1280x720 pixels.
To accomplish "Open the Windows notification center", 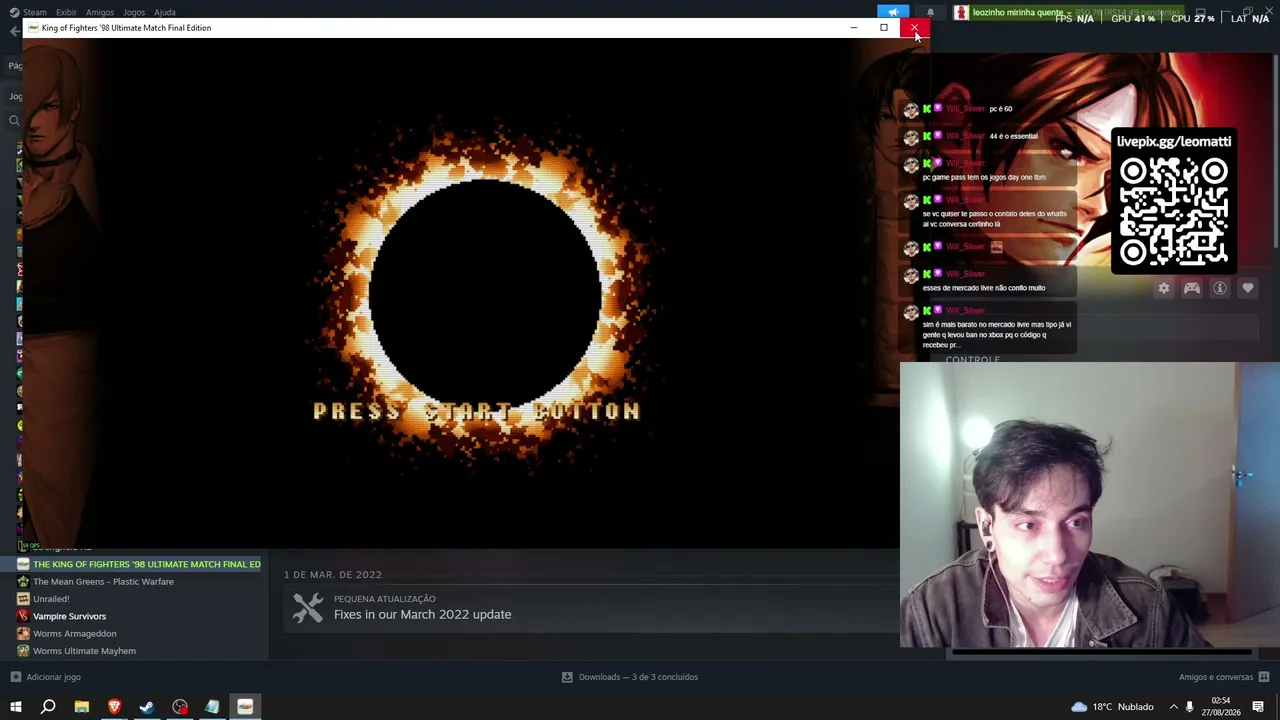I will [x=1258, y=707].
